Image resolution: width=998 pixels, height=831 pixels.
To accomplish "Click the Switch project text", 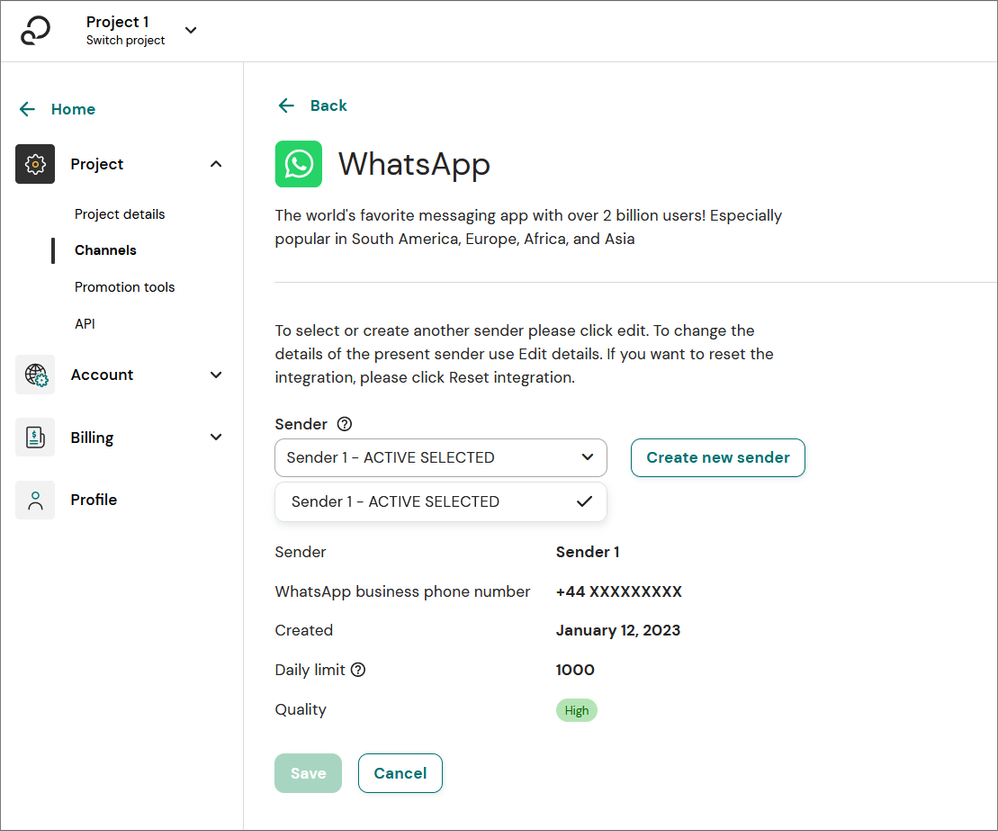I will click(x=125, y=40).
